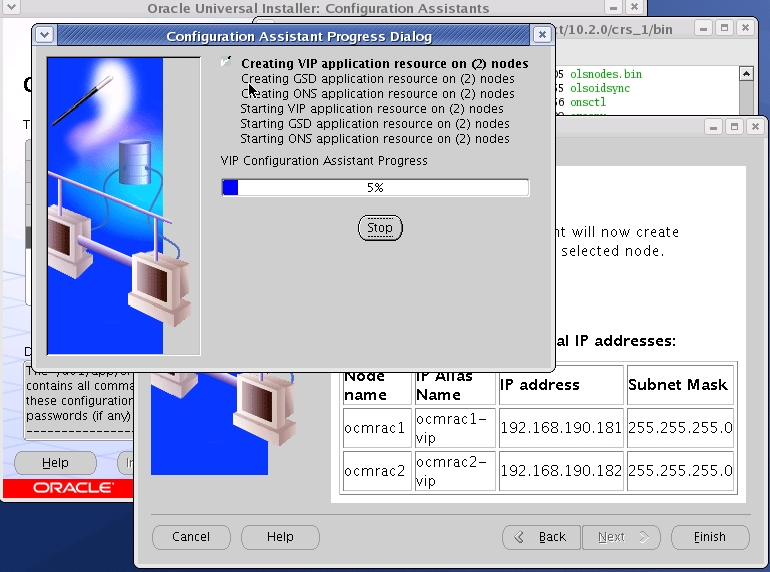Close the Configuration Assistant Progress Dialog
The width and height of the screenshot is (770, 572).
(x=542, y=35)
